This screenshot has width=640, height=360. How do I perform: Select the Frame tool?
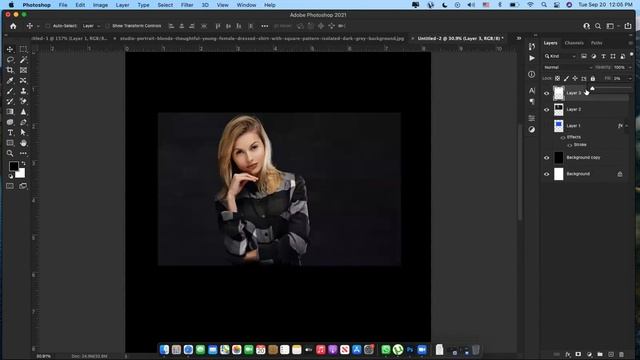point(23,70)
